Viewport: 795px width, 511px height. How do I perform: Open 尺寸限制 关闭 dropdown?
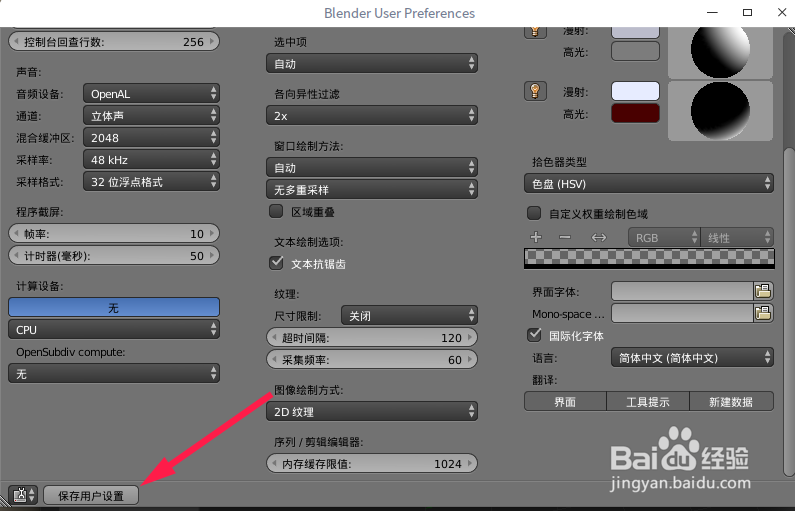pyautogui.click(x=409, y=315)
